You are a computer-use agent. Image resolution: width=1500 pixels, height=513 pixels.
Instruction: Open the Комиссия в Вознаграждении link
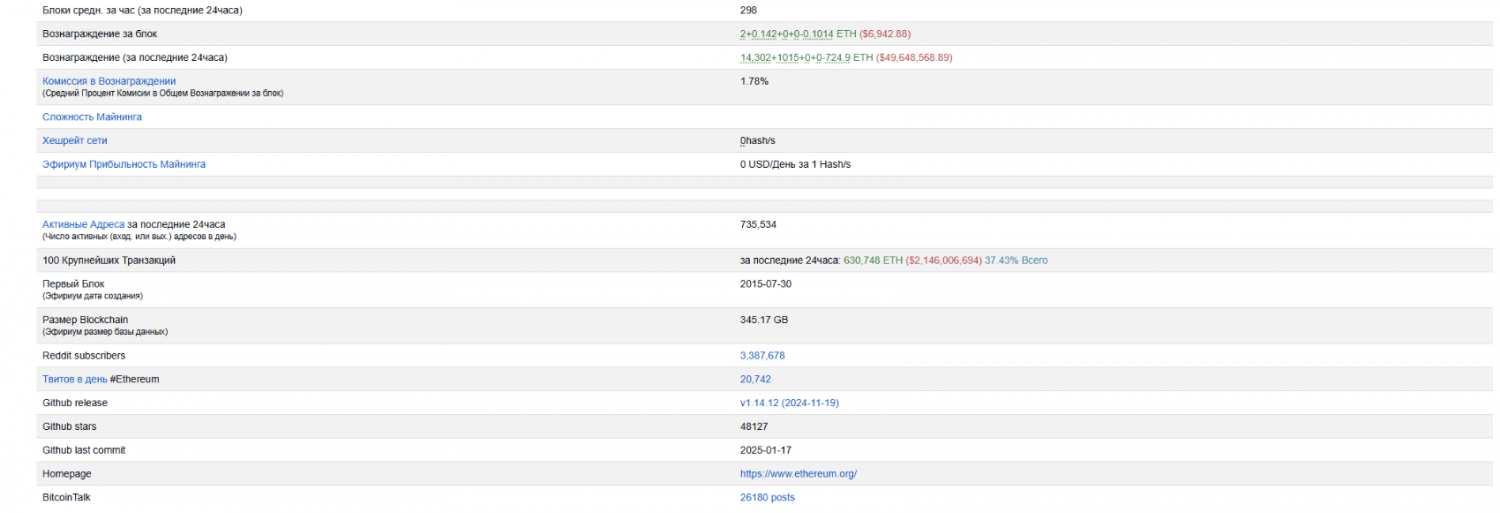click(109, 81)
